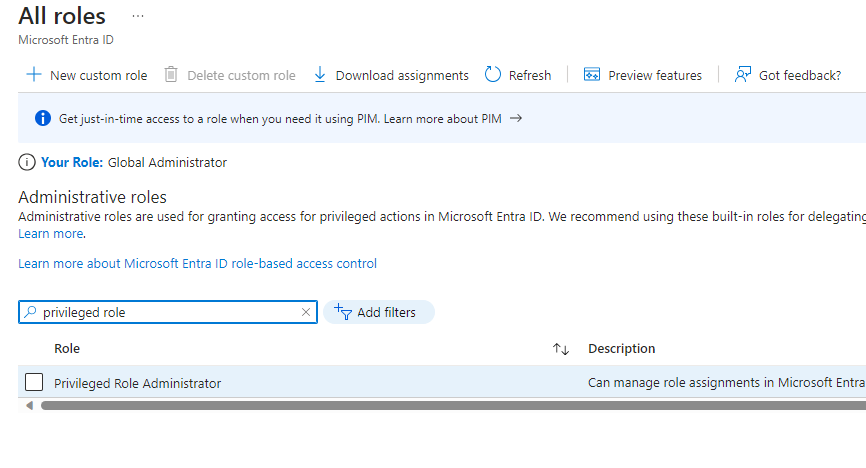Click the Privileged Role Administrator role name
Screen dimensions: 866x468
138,383
